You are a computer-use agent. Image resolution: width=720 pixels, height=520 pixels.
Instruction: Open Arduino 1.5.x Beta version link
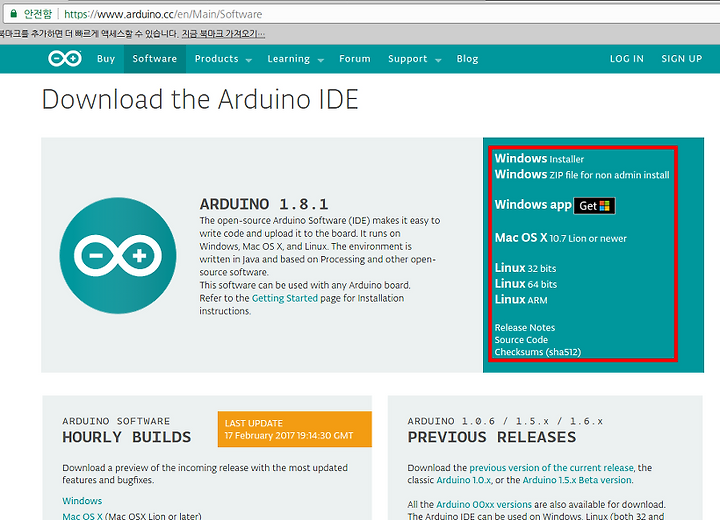point(577,480)
